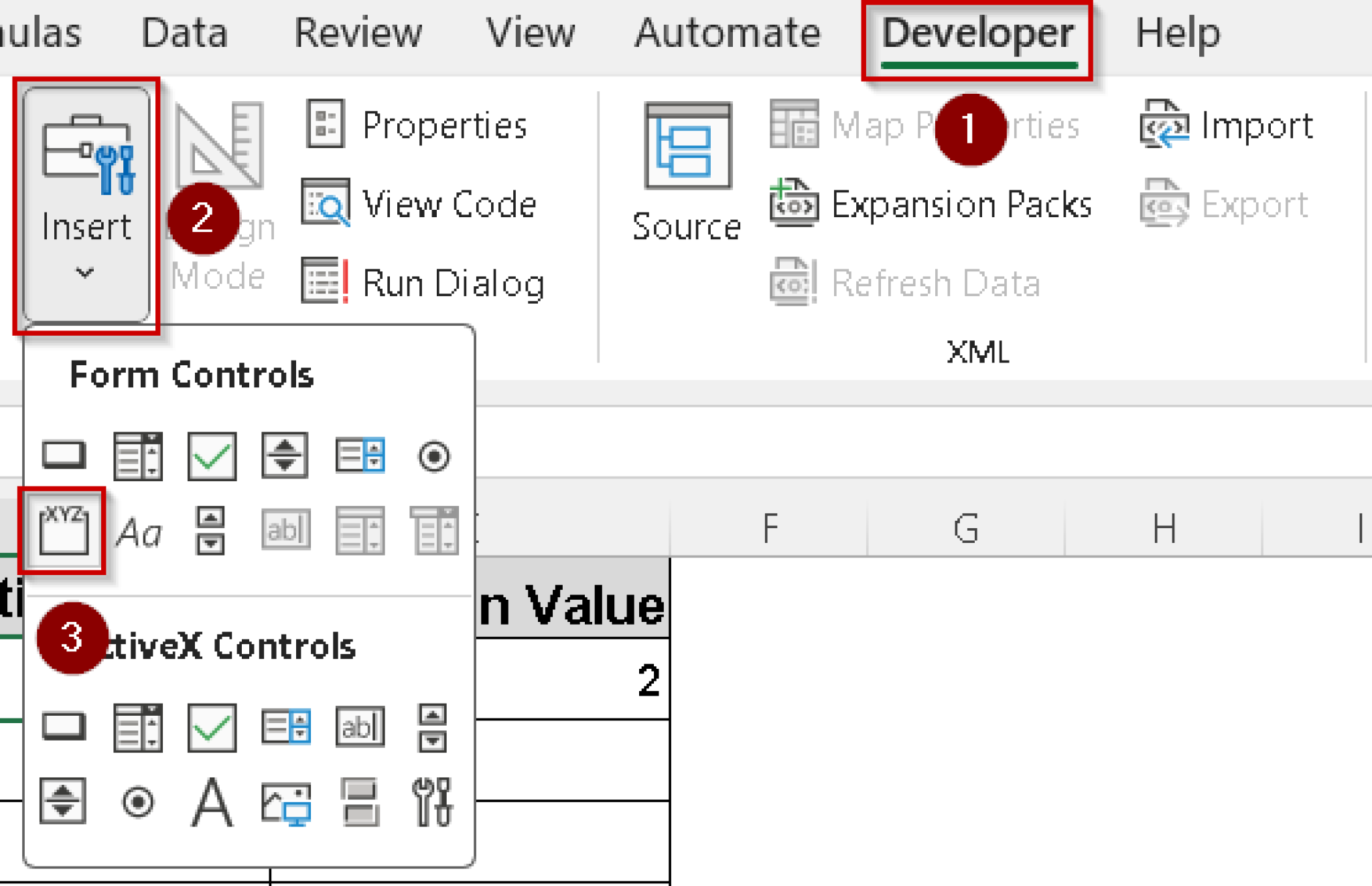Select the Form Controls list box
Image resolution: width=1372 pixels, height=886 pixels.
[360, 456]
